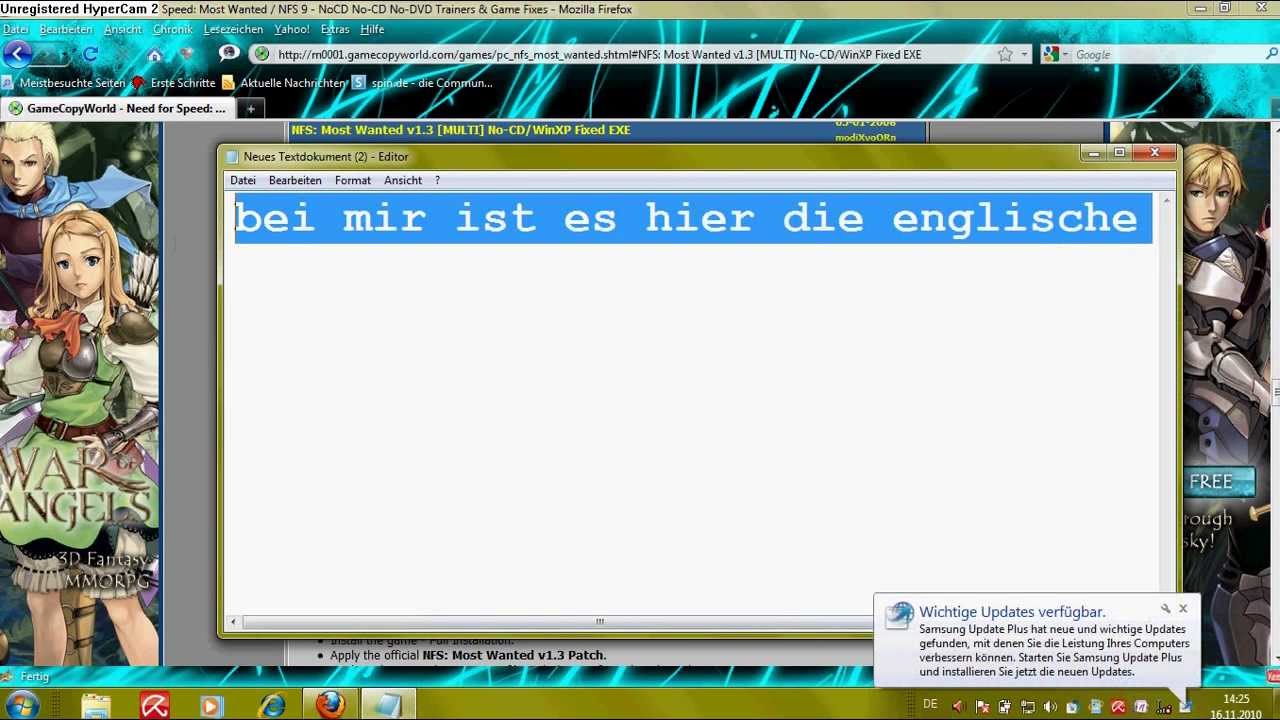Click the Wichtige Updates verfügbar heading
Screen dimensions: 1280x720
click(1012, 612)
